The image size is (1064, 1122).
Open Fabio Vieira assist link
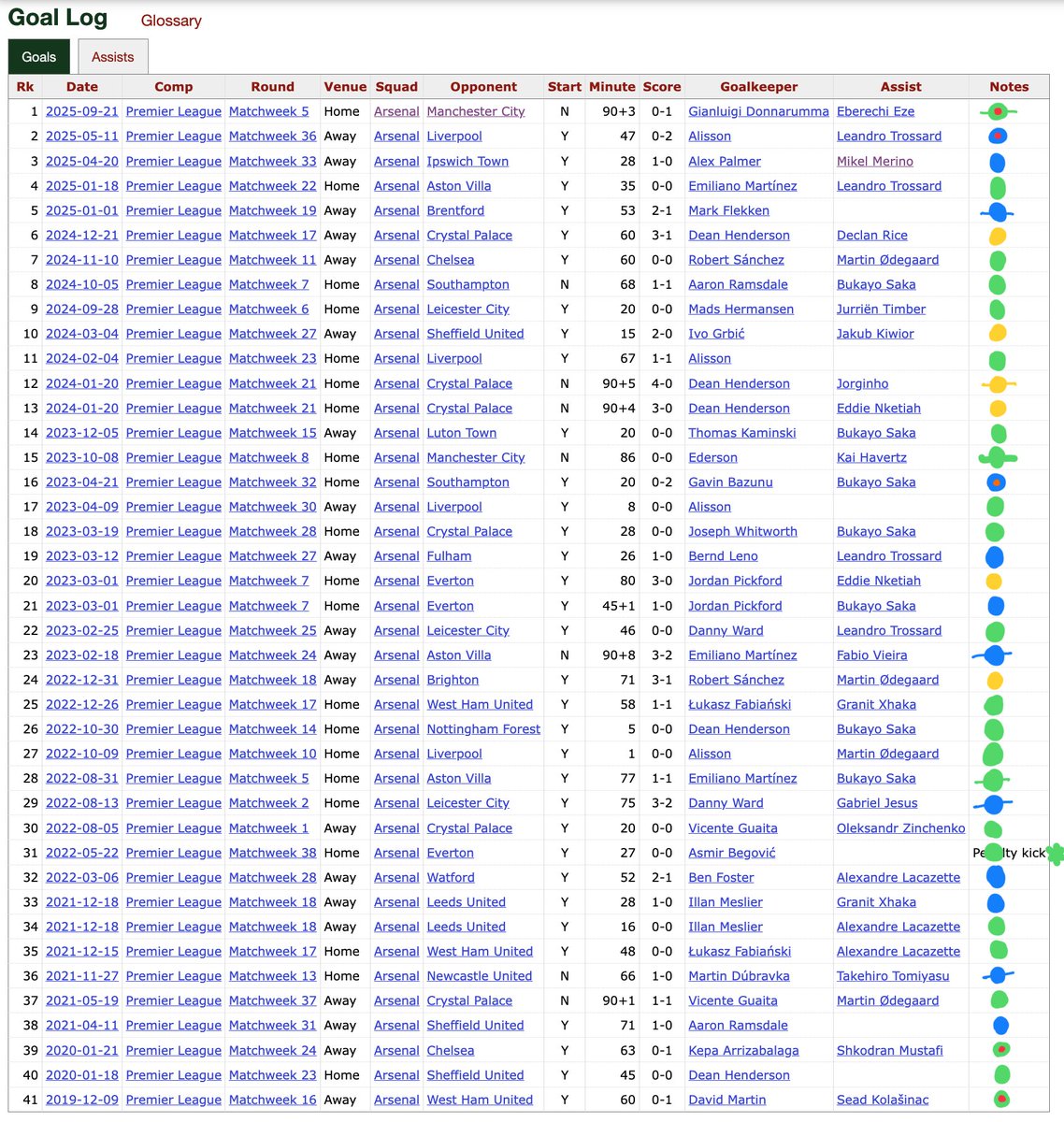pos(872,655)
